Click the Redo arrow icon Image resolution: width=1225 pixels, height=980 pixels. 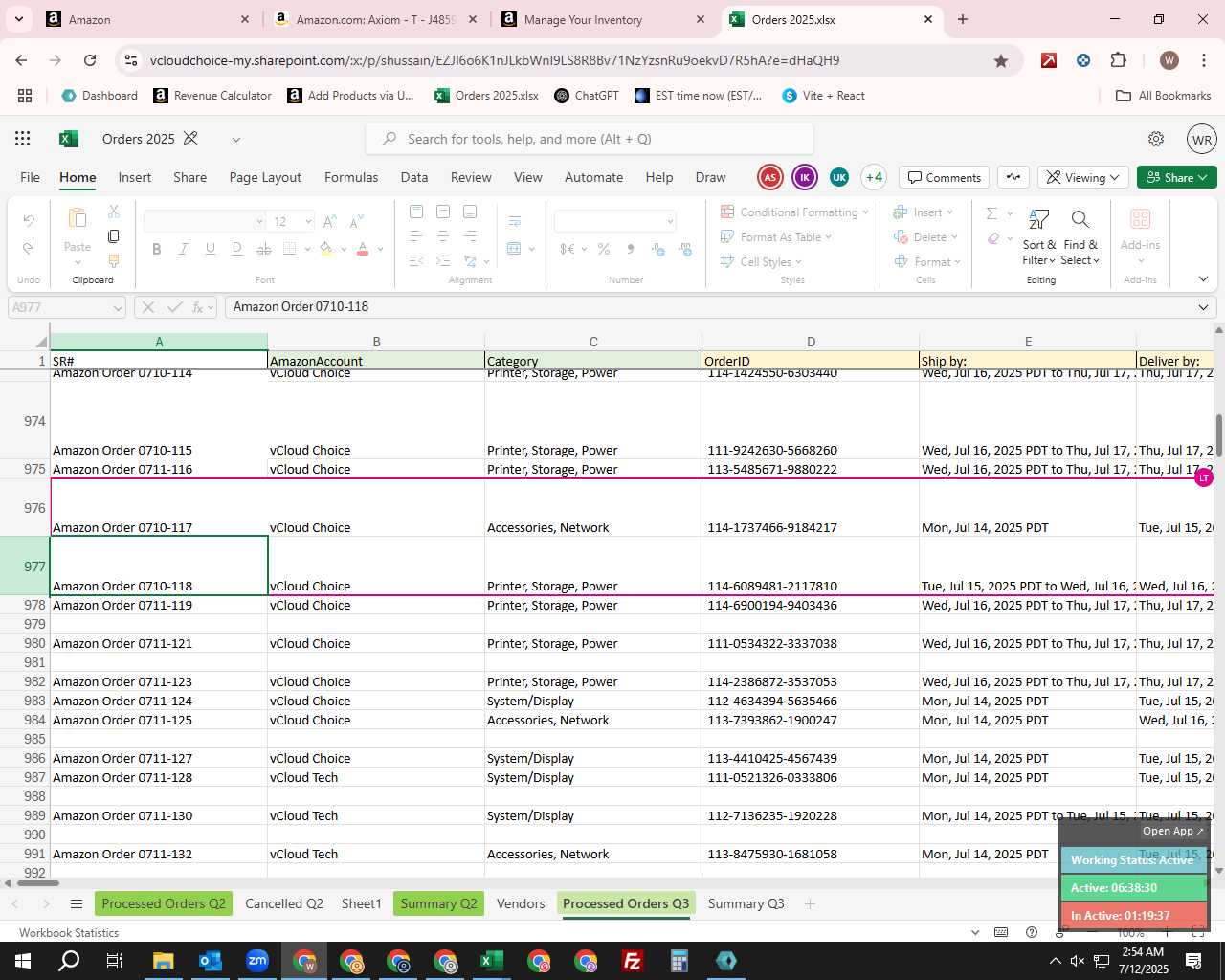pyautogui.click(x=29, y=248)
